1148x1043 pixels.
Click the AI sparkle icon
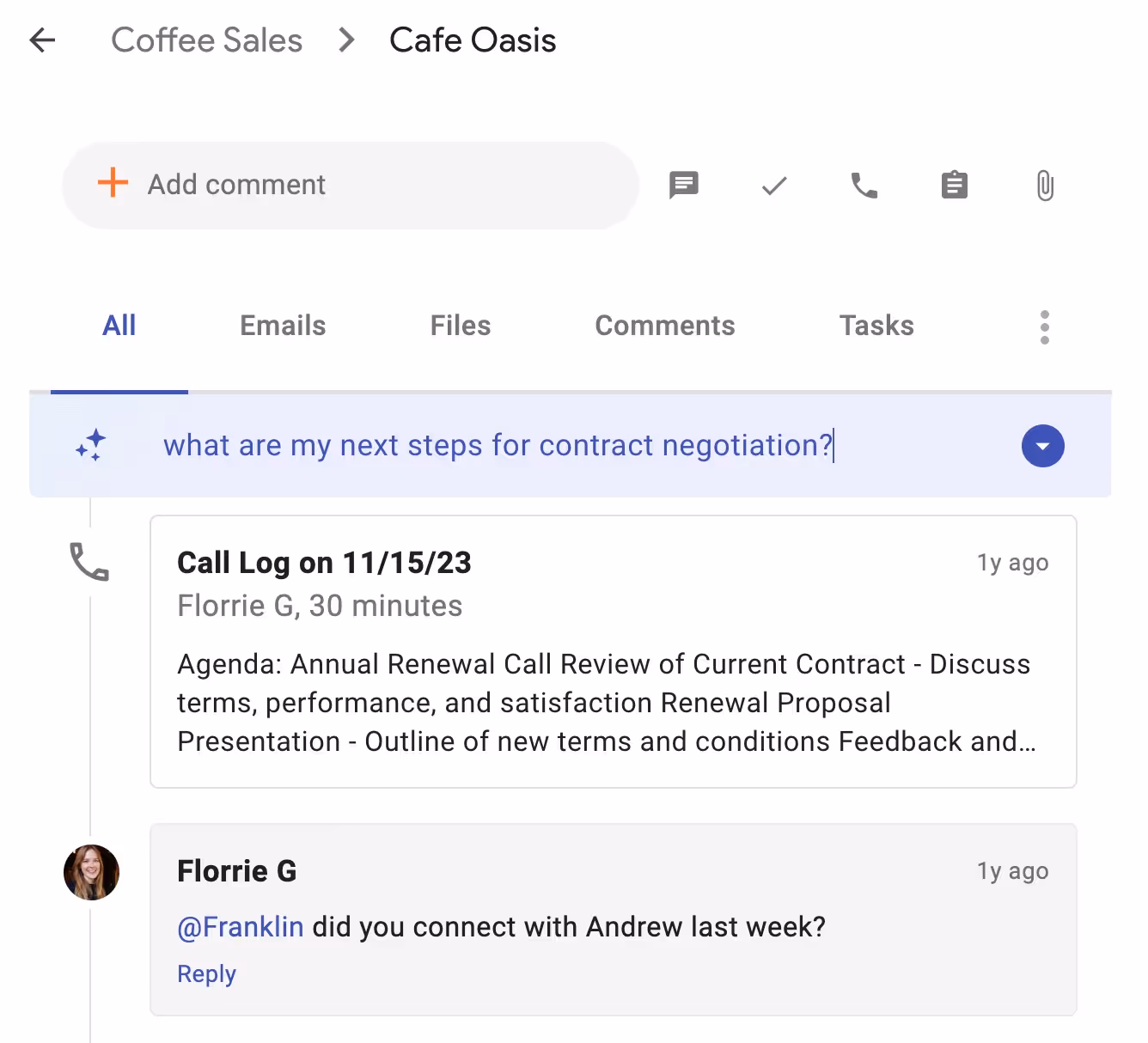(x=91, y=445)
